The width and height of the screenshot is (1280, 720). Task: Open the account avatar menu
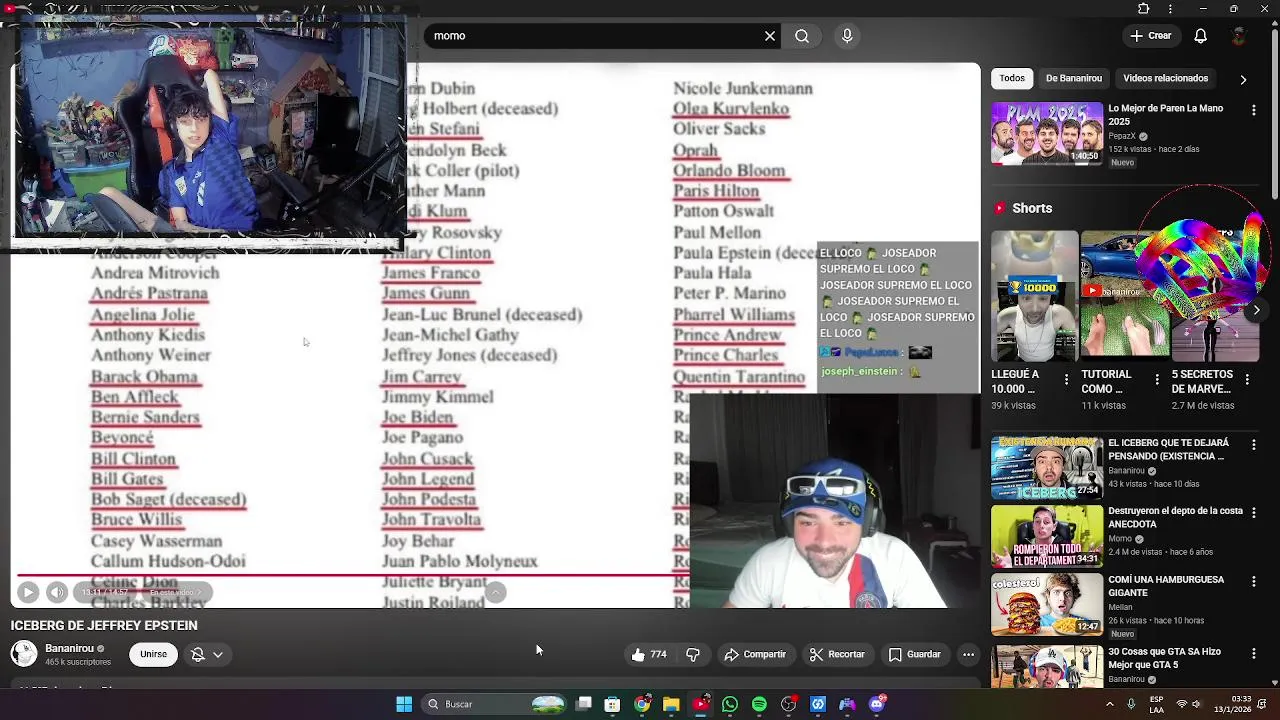(1240, 36)
